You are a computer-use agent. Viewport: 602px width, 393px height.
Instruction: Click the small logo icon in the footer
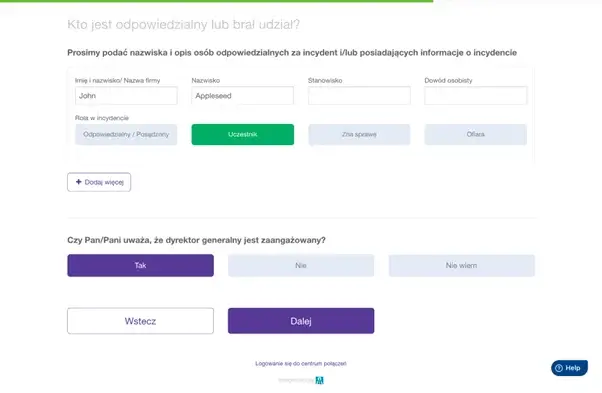coord(319,380)
